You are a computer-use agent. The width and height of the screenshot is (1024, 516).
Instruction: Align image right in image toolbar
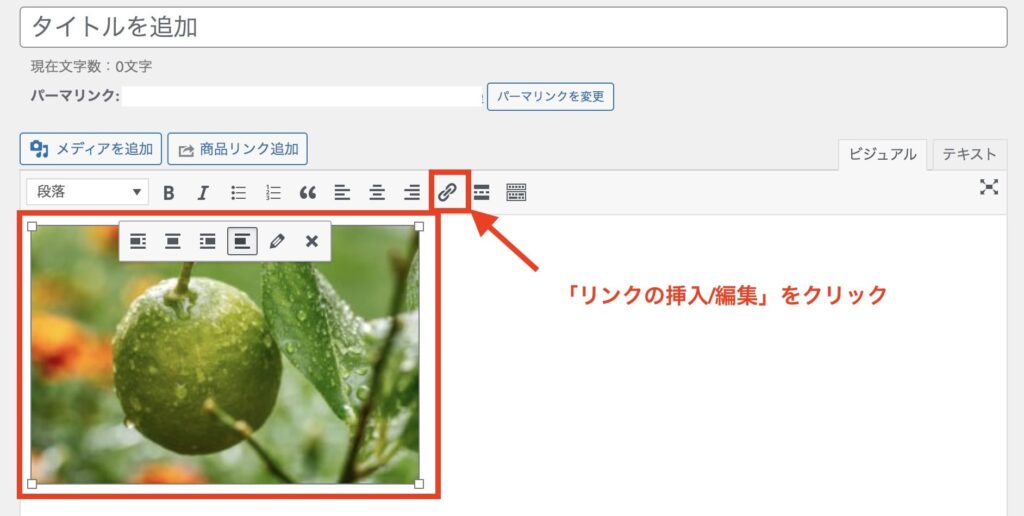(x=207, y=242)
